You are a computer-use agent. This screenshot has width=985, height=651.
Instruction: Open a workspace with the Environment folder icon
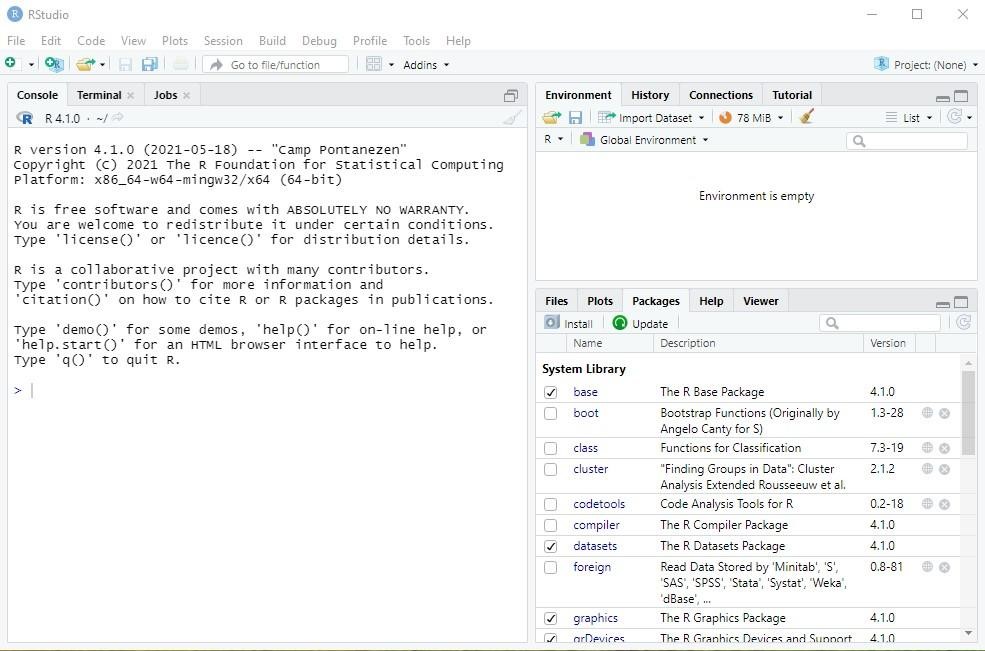(551, 117)
